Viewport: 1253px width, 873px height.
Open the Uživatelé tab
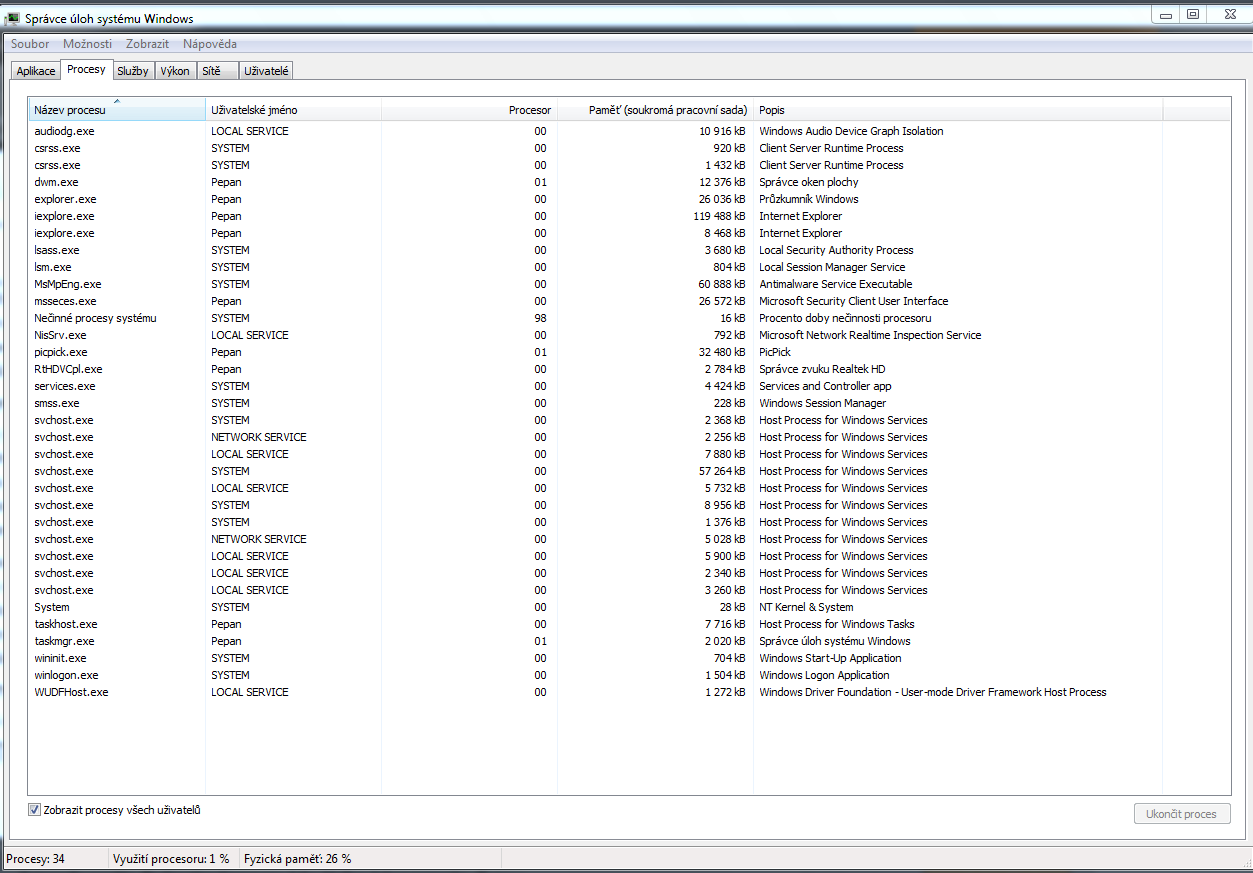[x=266, y=71]
